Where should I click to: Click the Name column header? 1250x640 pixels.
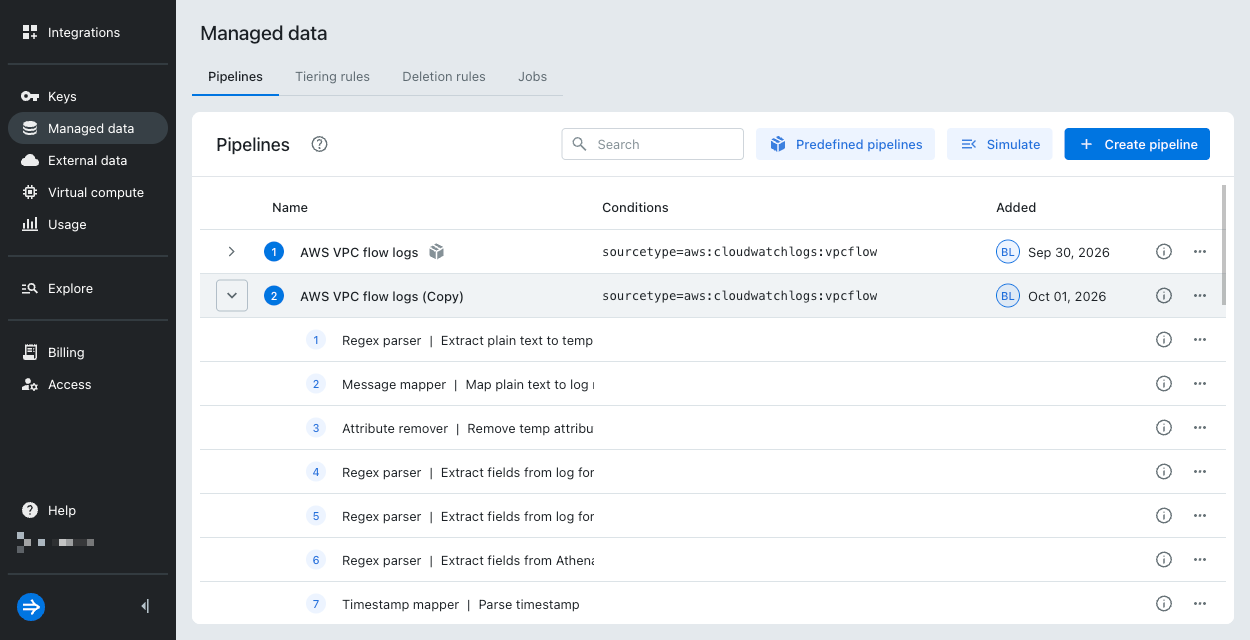[290, 208]
